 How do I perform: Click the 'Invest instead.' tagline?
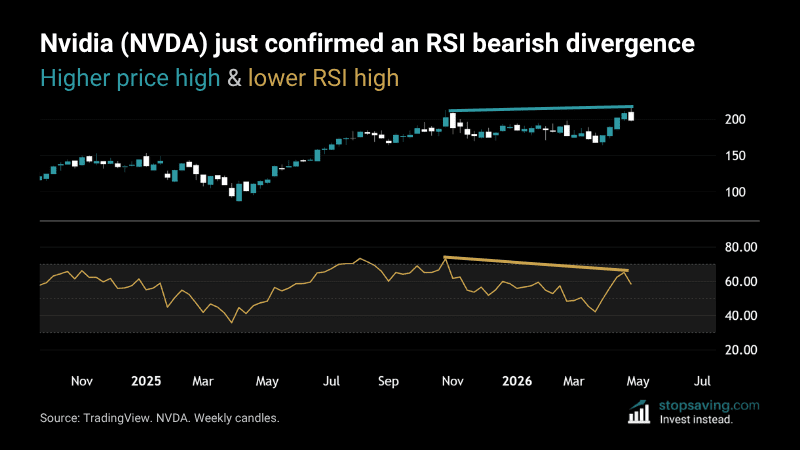(x=696, y=420)
